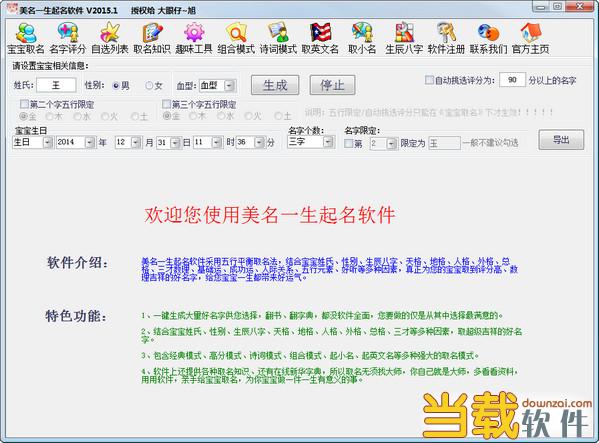Enable 自动挑选评分 auto-select checkbox
This screenshot has height=443, width=599.
(429, 80)
